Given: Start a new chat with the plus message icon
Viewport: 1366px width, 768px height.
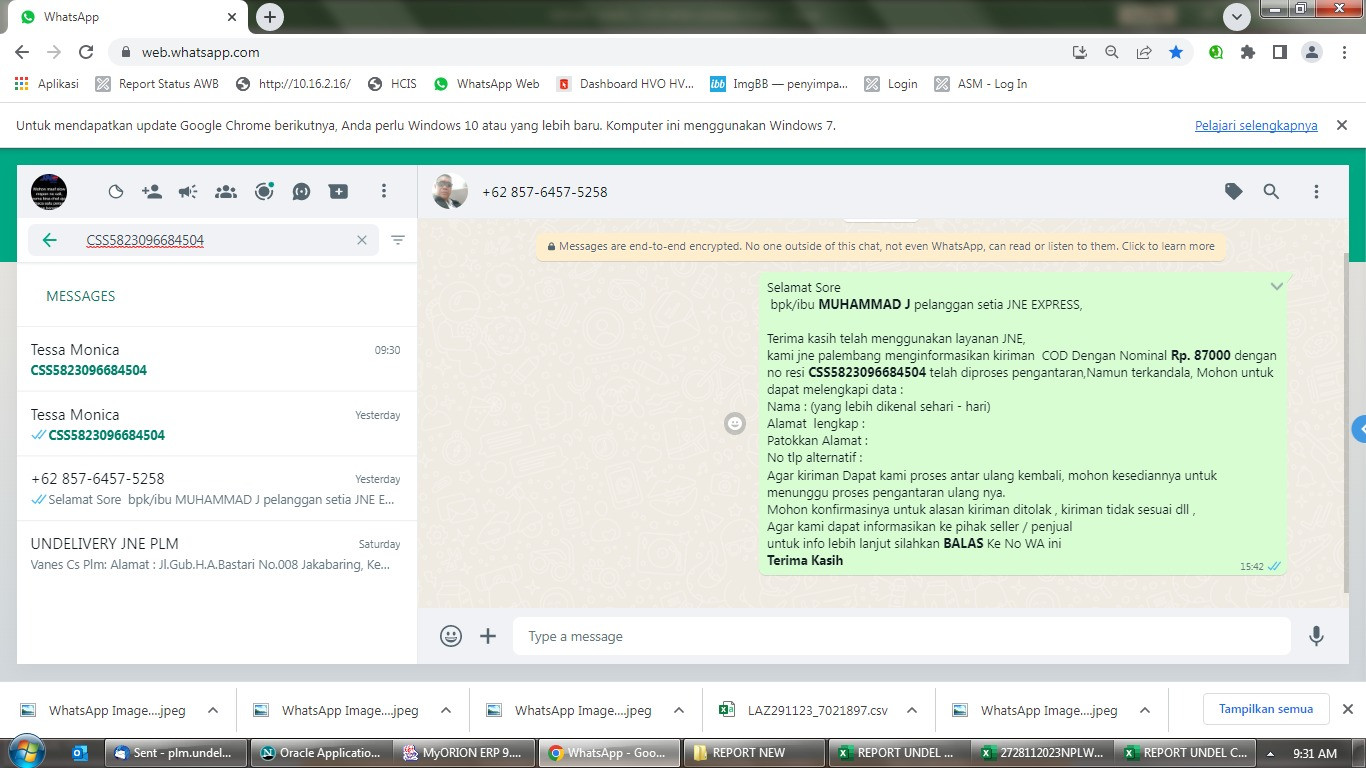Looking at the screenshot, I should [x=339, y=192].
